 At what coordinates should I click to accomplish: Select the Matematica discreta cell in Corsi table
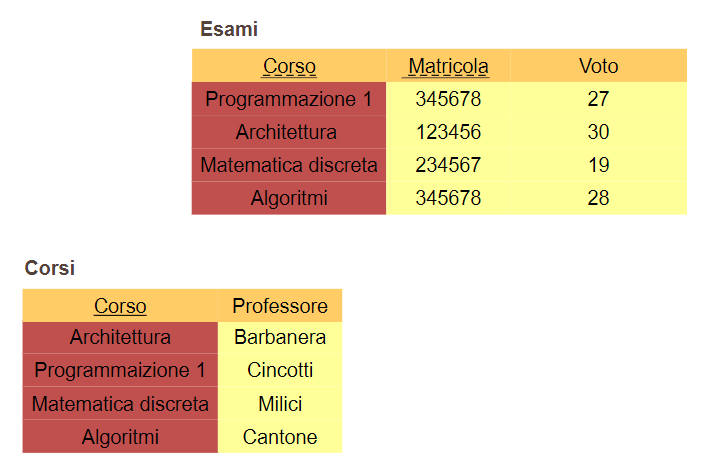[120, 404]
